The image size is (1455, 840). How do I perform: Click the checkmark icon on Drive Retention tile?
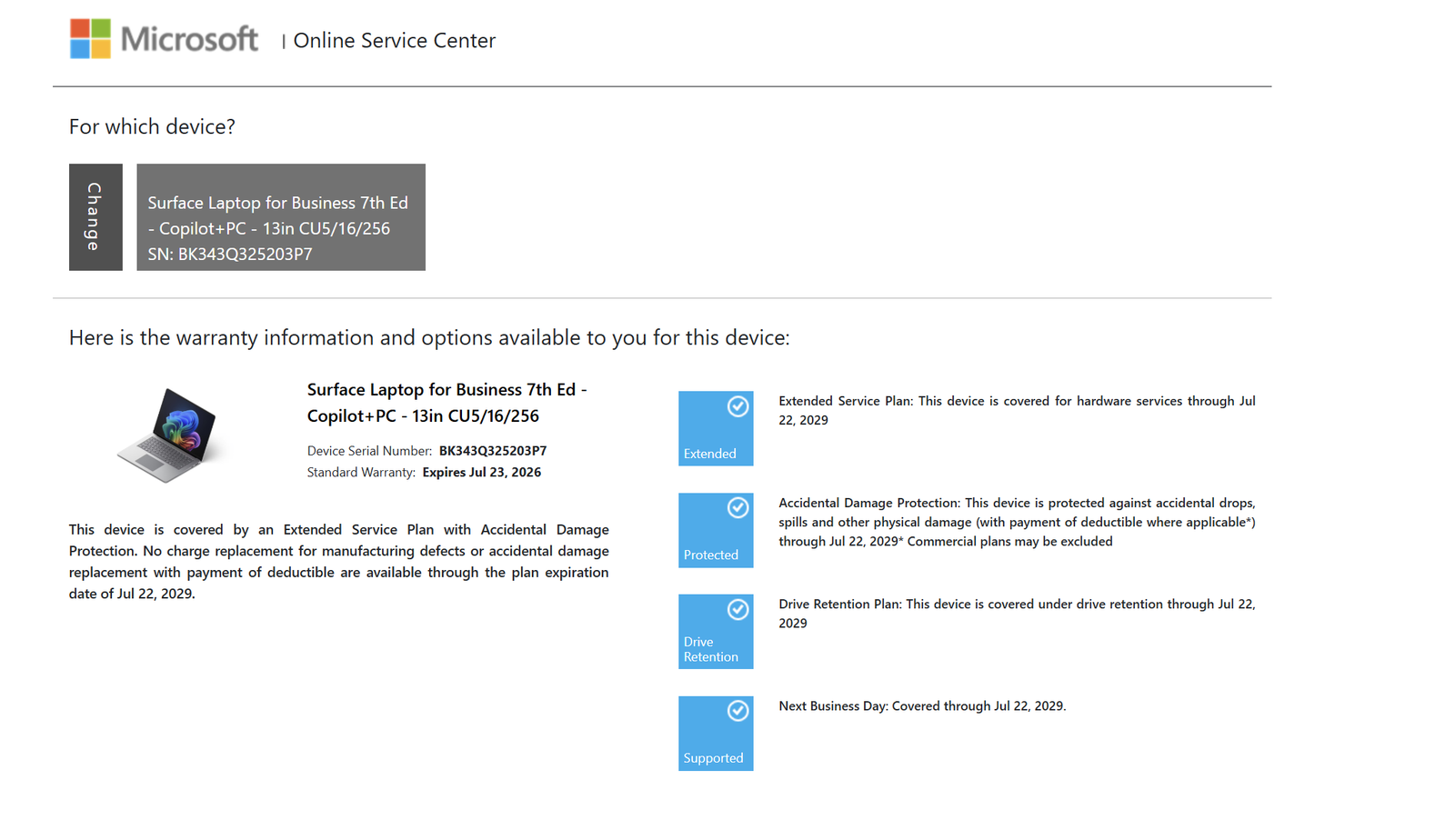pos(738,609)
